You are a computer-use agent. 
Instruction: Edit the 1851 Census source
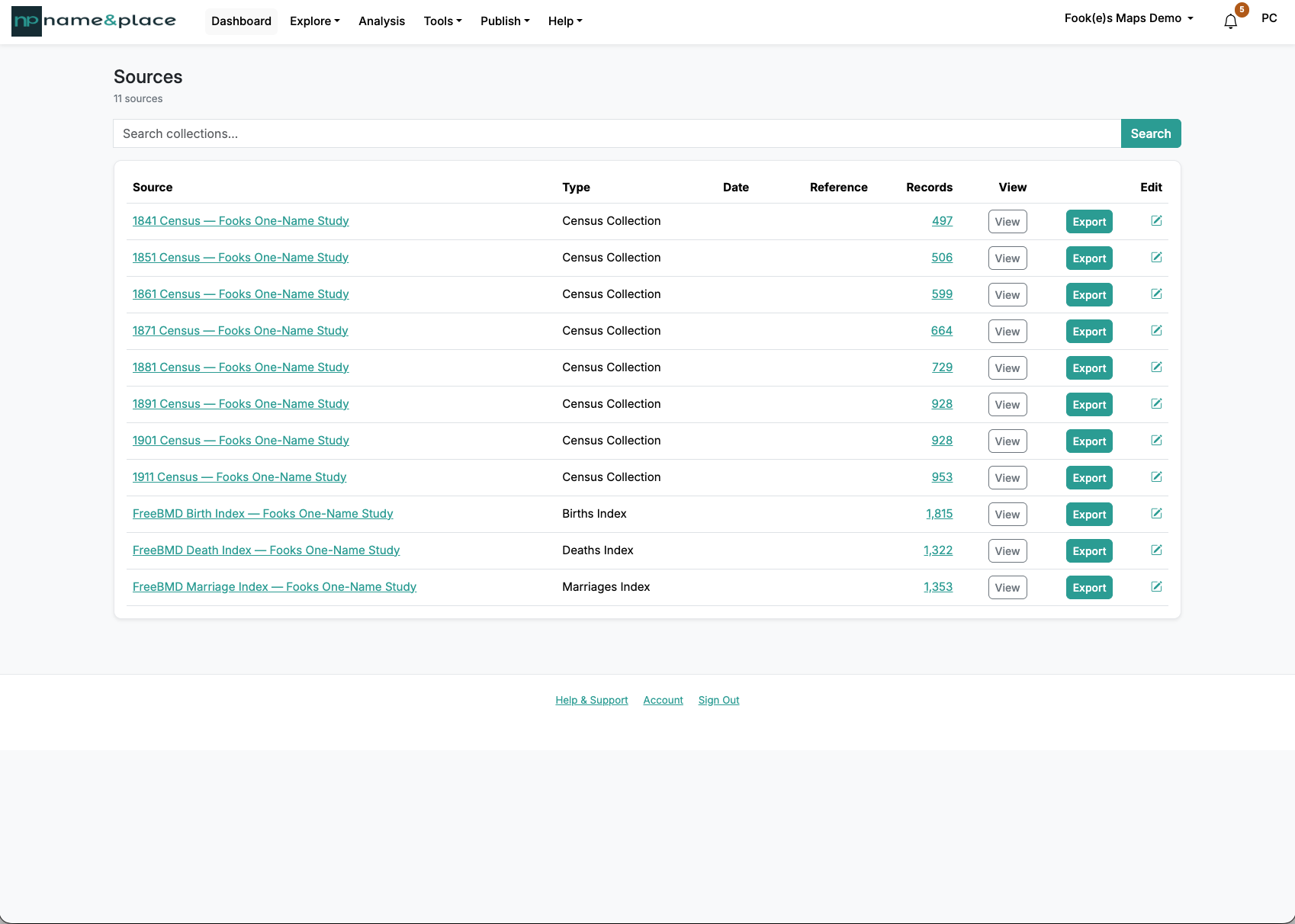1156,257
